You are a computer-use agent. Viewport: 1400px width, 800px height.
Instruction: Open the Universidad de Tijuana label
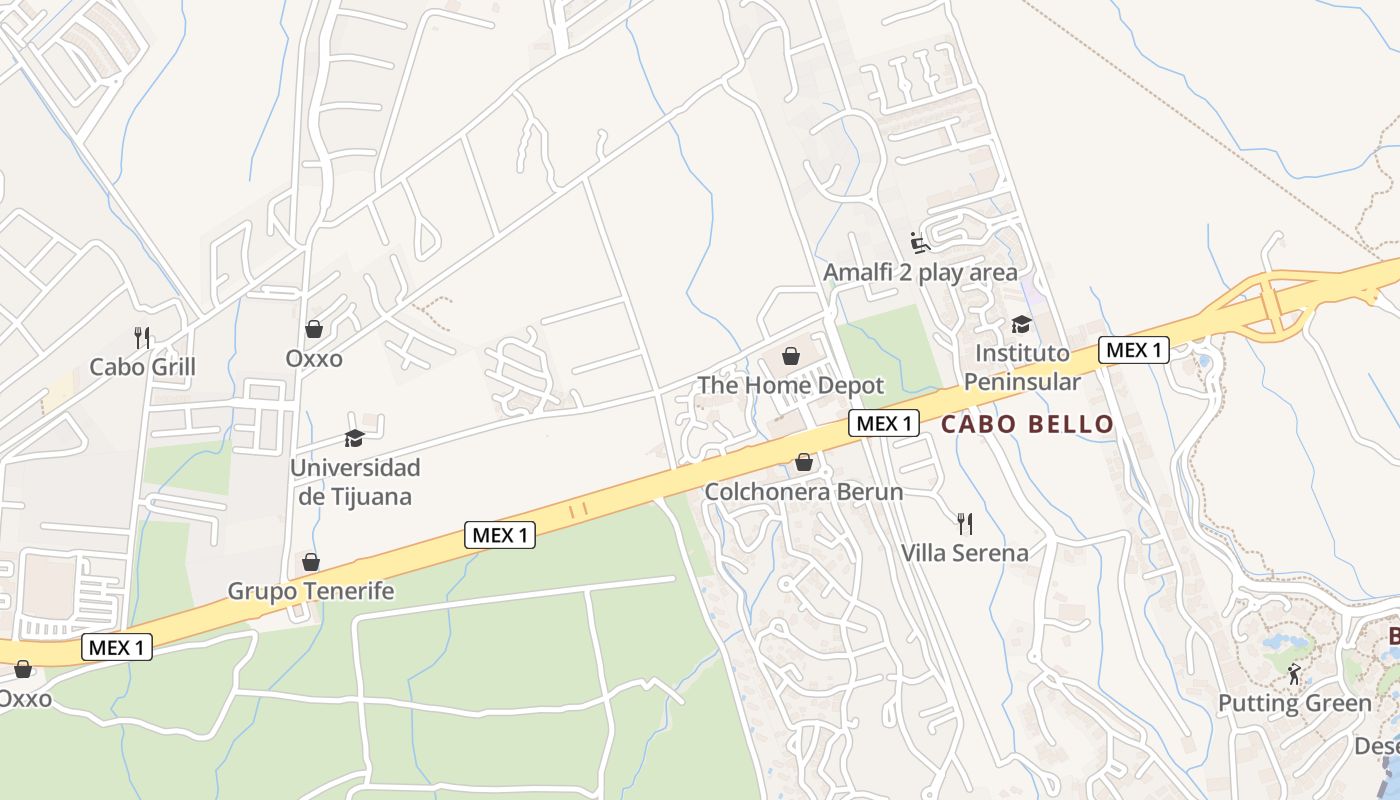355,482
